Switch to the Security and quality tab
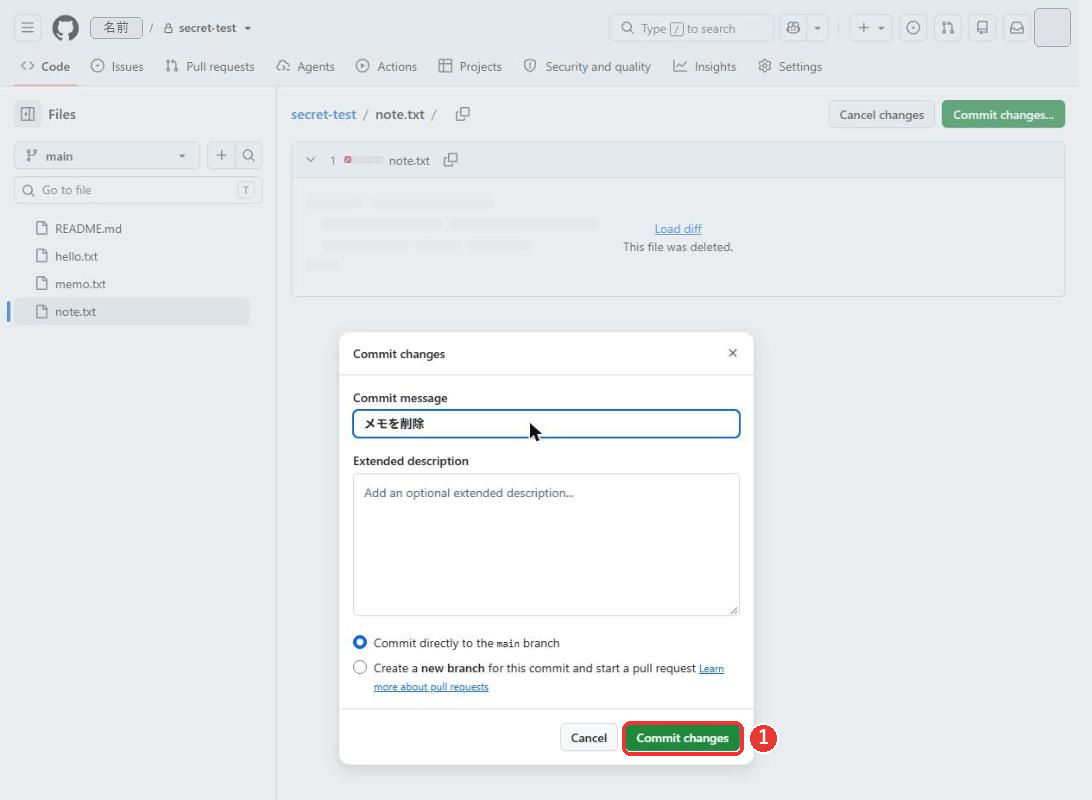 [x=587, y=66]
